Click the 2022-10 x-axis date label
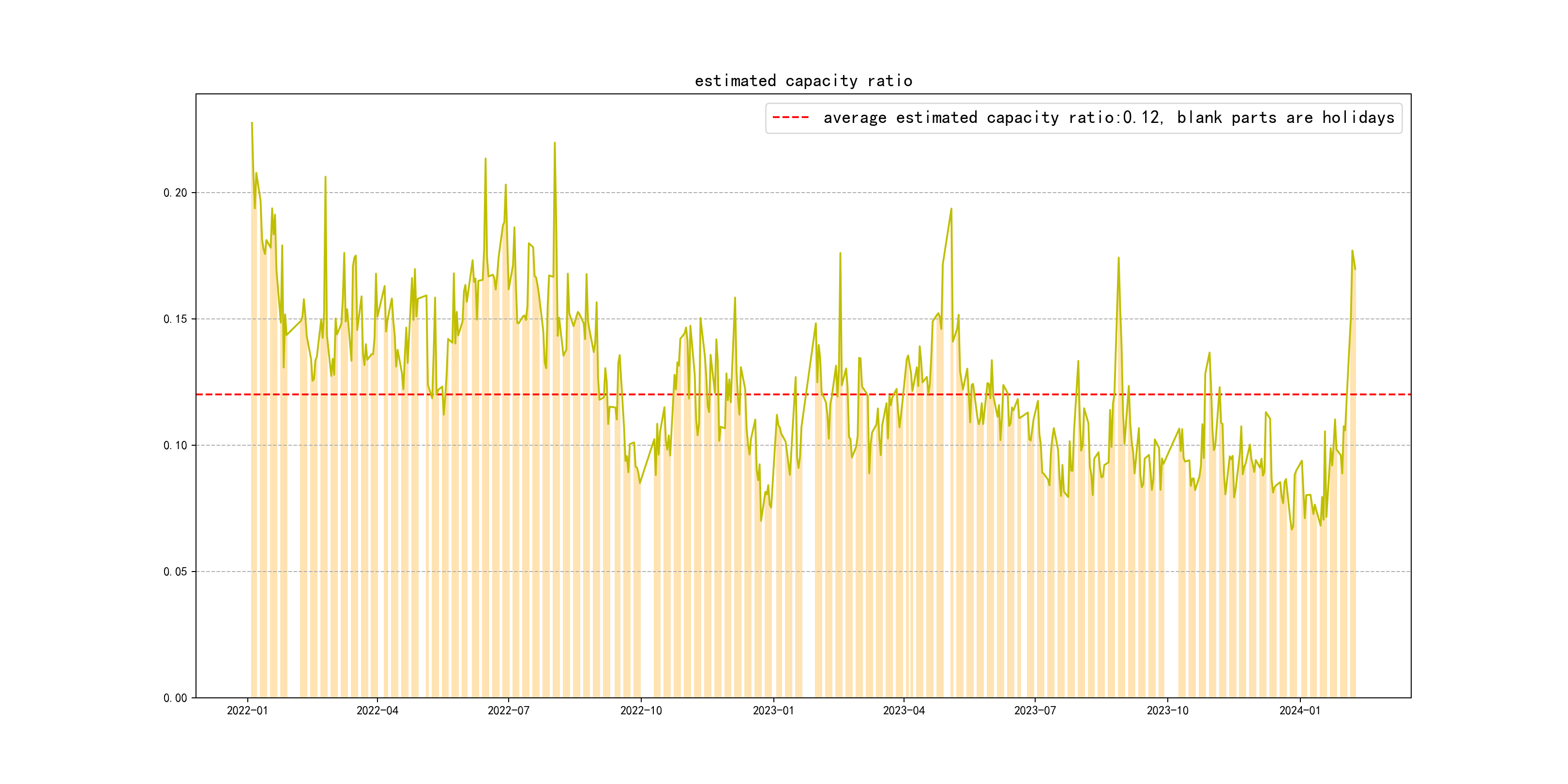Screen dimensions: 1568x784 tap(641, 711)
